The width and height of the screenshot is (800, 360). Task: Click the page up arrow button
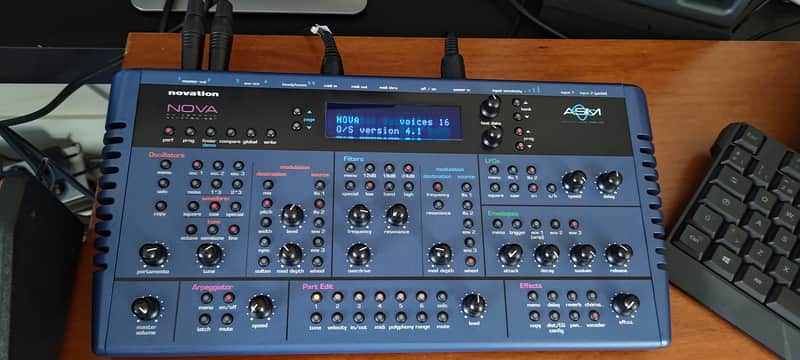pyautogui.click(x=297, y=112)
